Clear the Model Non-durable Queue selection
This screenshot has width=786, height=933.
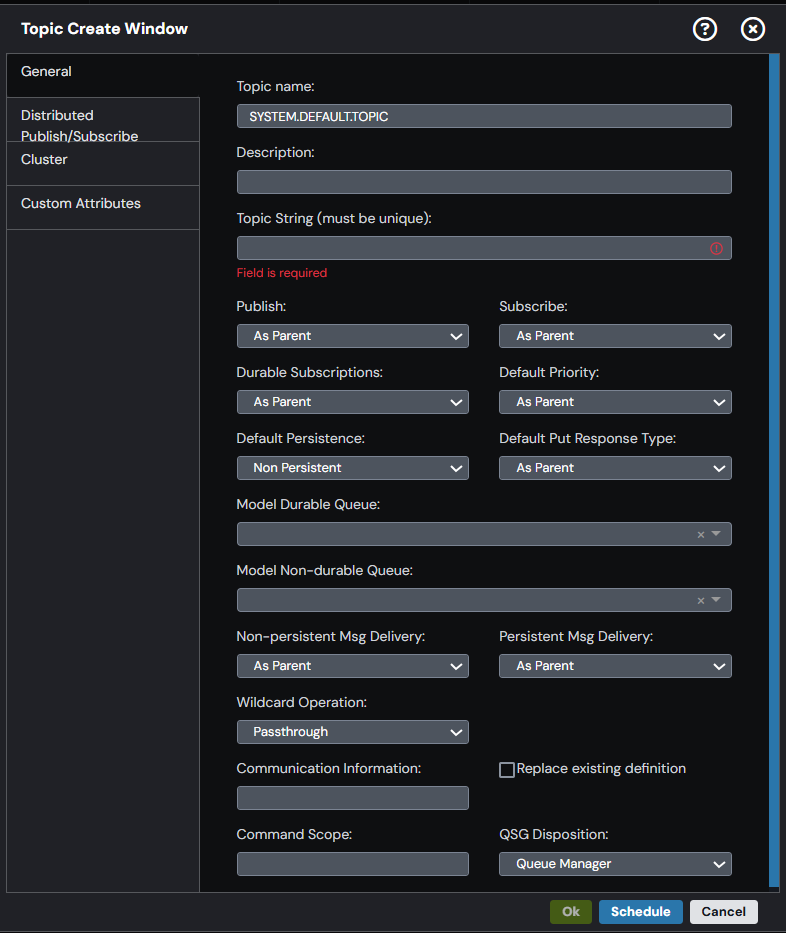coord(701,600)
